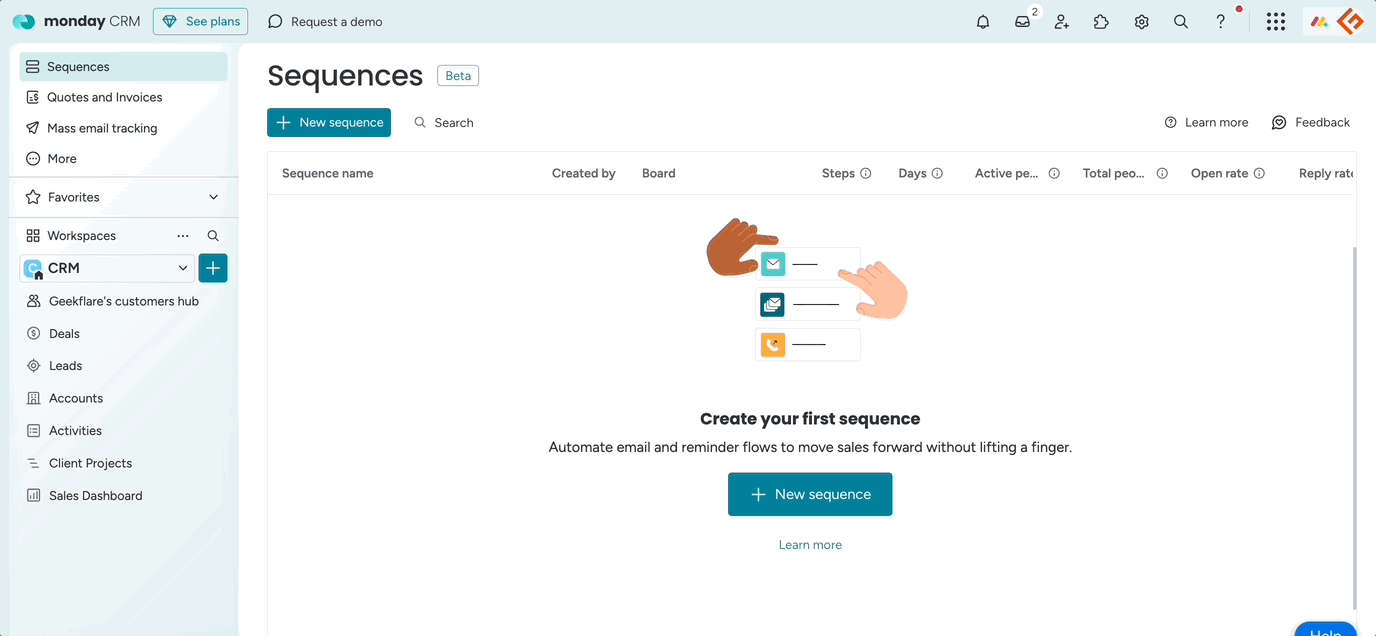
Task: Click the plus button beside CRM
Action: [x=213, y=268]
